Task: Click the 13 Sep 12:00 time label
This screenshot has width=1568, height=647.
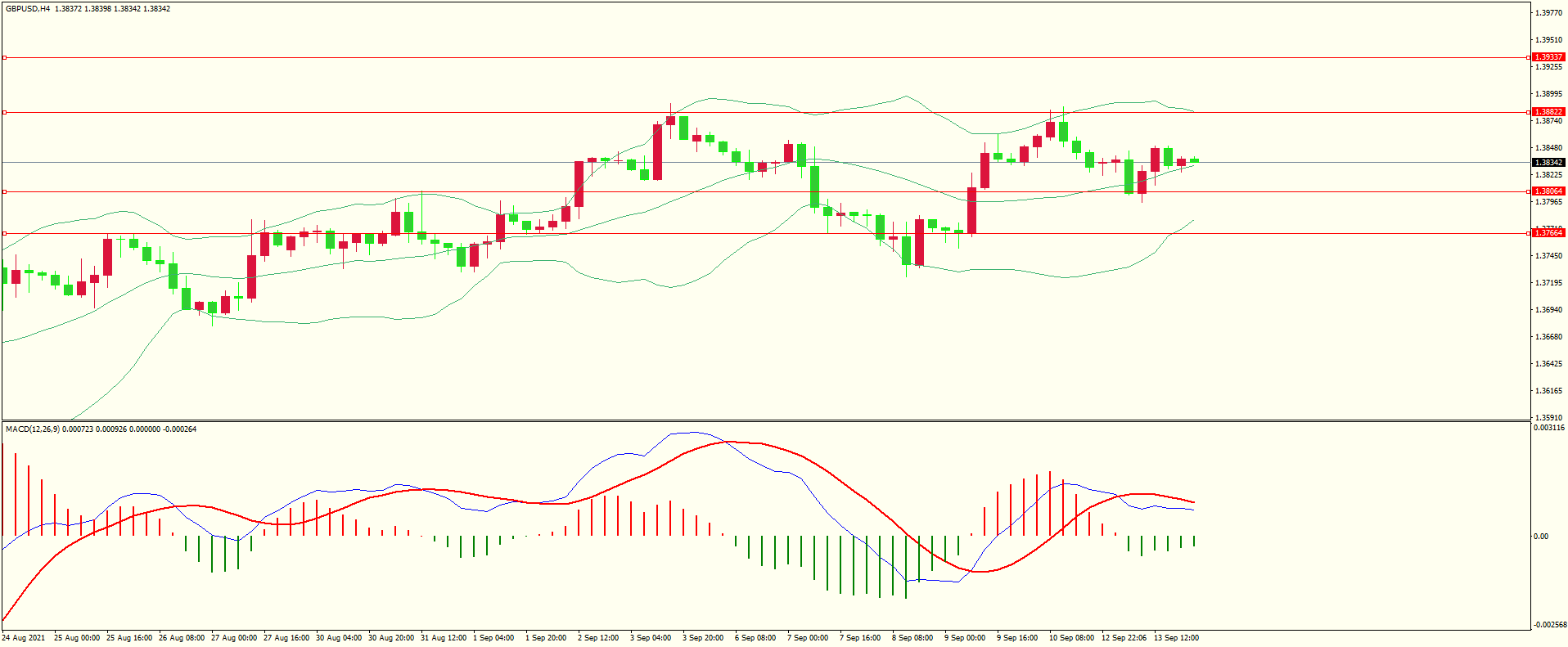Action: pyautogui.click(x=1177, y=638)
